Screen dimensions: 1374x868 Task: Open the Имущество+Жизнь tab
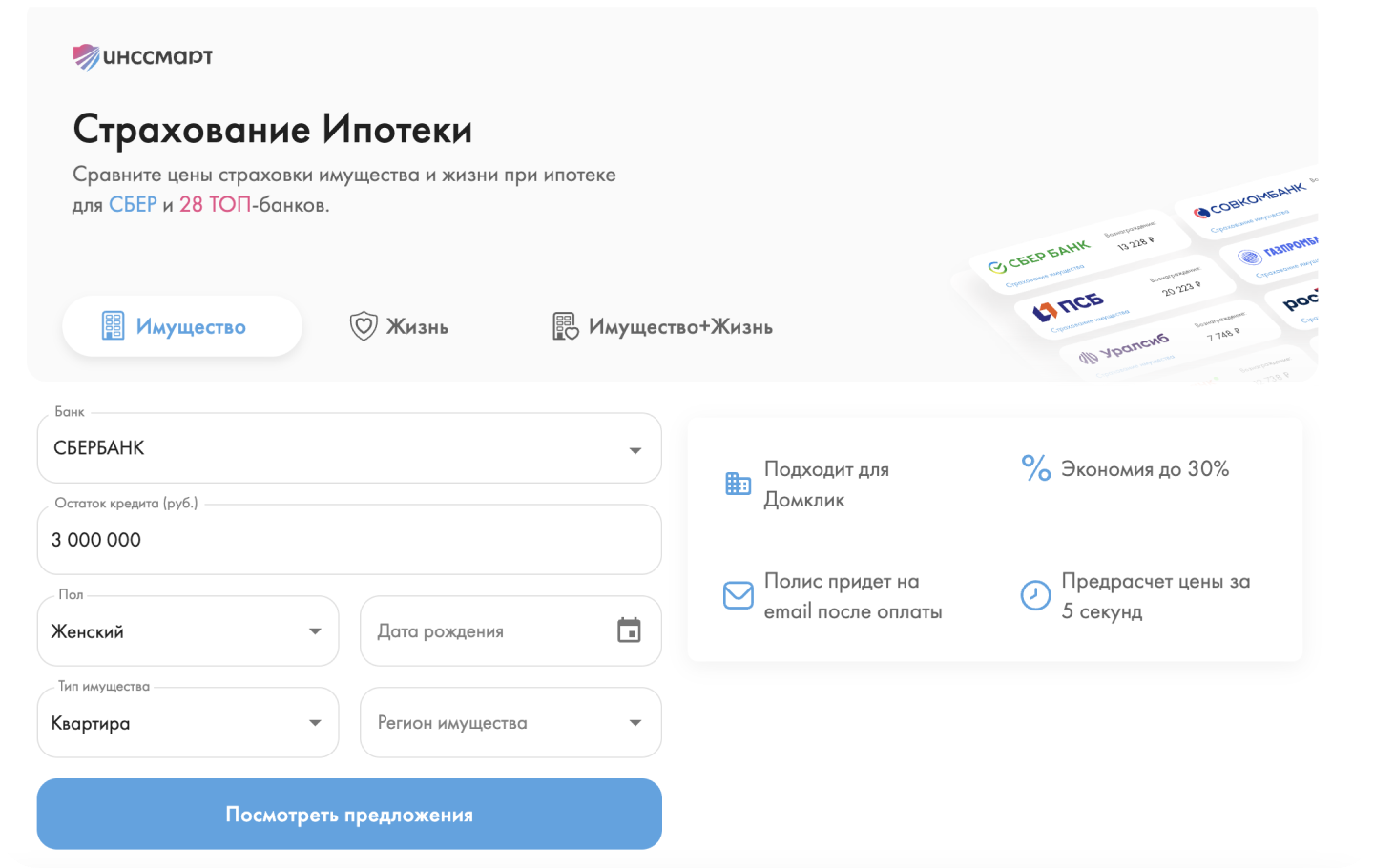coord(662,326)
